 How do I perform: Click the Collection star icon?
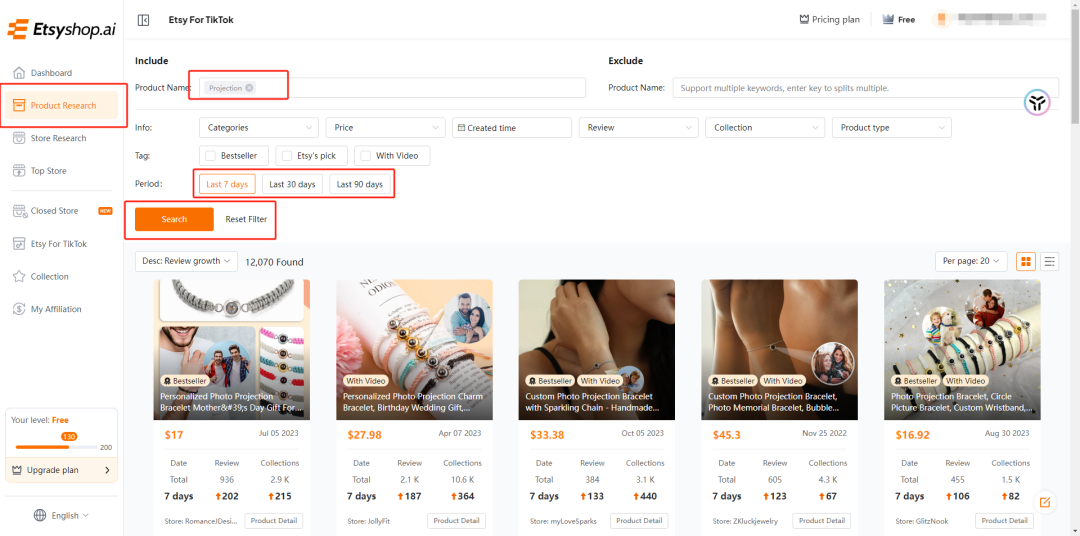click(19, 276)
